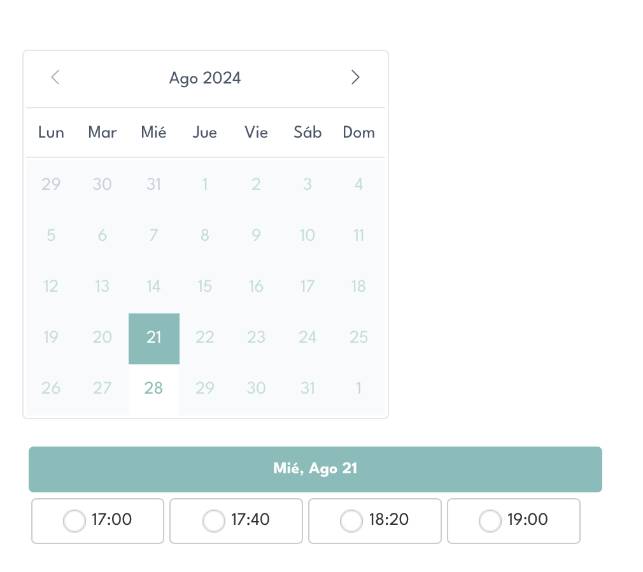Click date 16 in the calendar
Image resolution: width=643 pixels, height=572 pixels.
(256, 286)
